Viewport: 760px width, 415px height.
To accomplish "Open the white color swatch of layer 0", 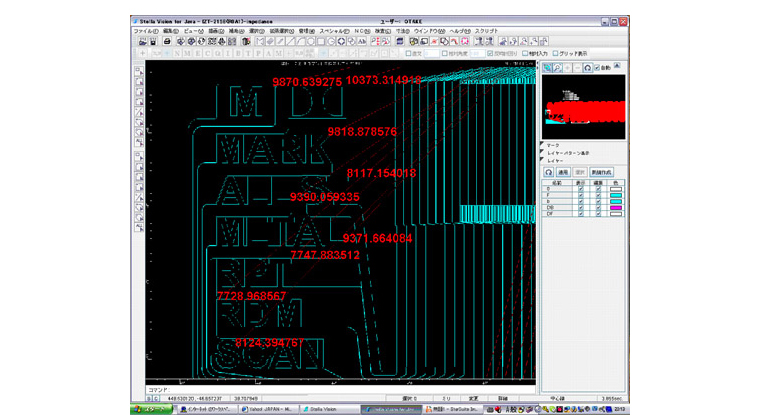I will click(x=616, y=189).
